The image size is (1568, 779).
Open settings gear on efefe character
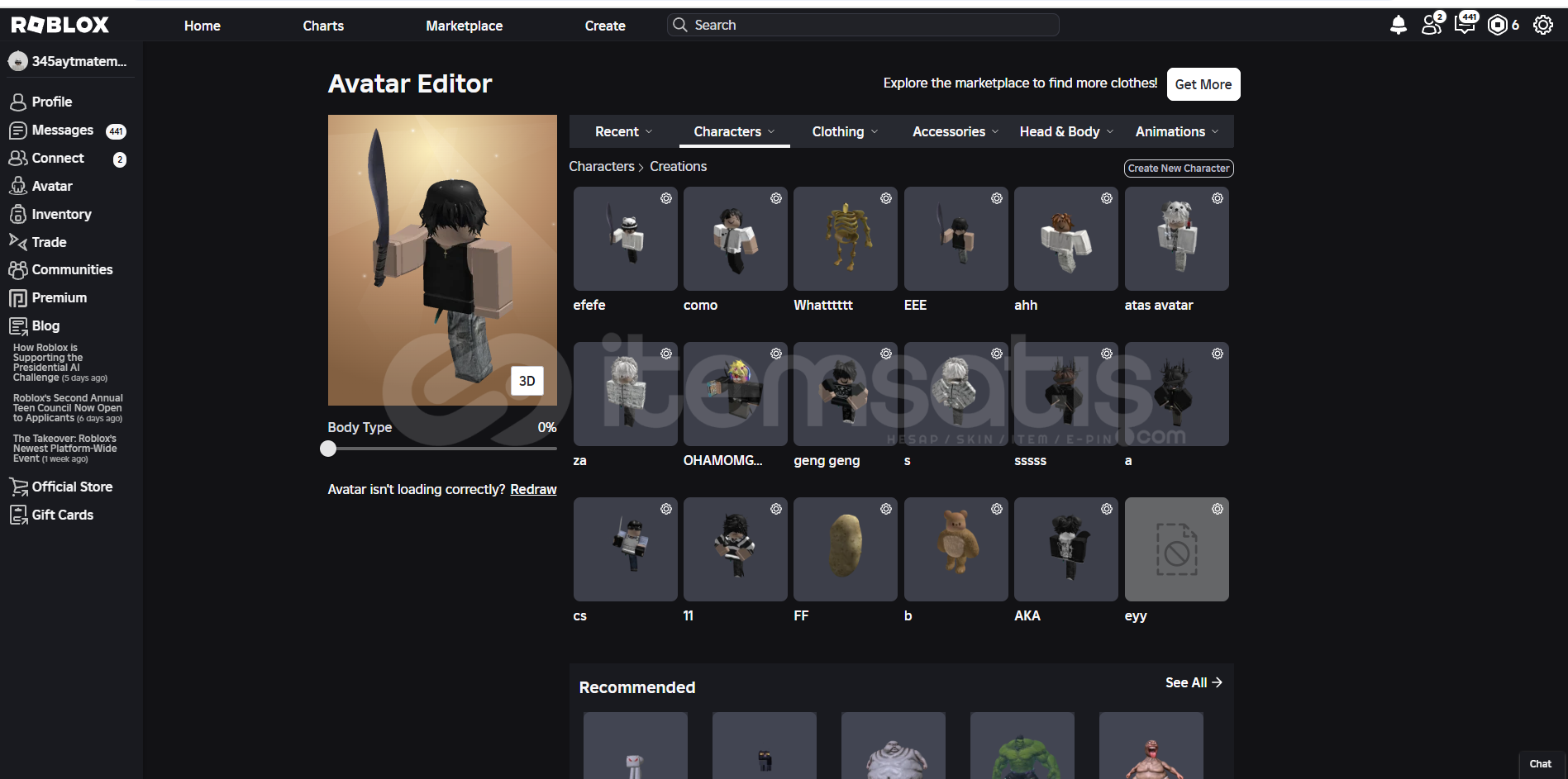pos(665,198)
